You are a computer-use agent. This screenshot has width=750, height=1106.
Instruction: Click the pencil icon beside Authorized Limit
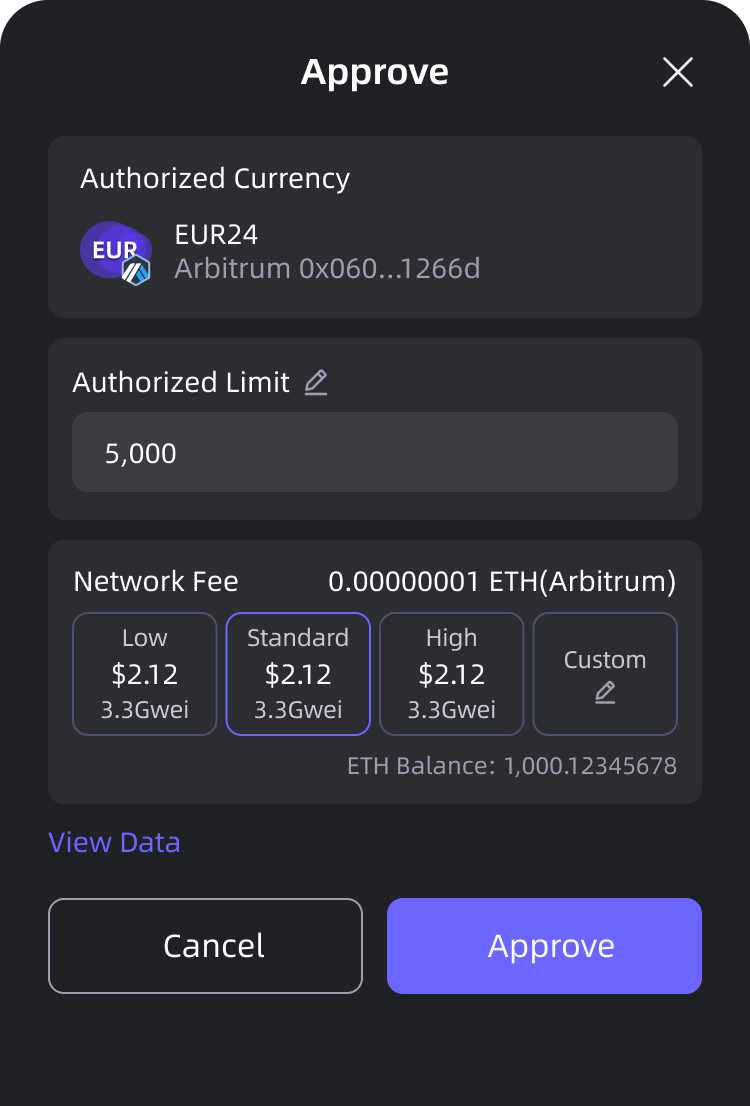316,382
